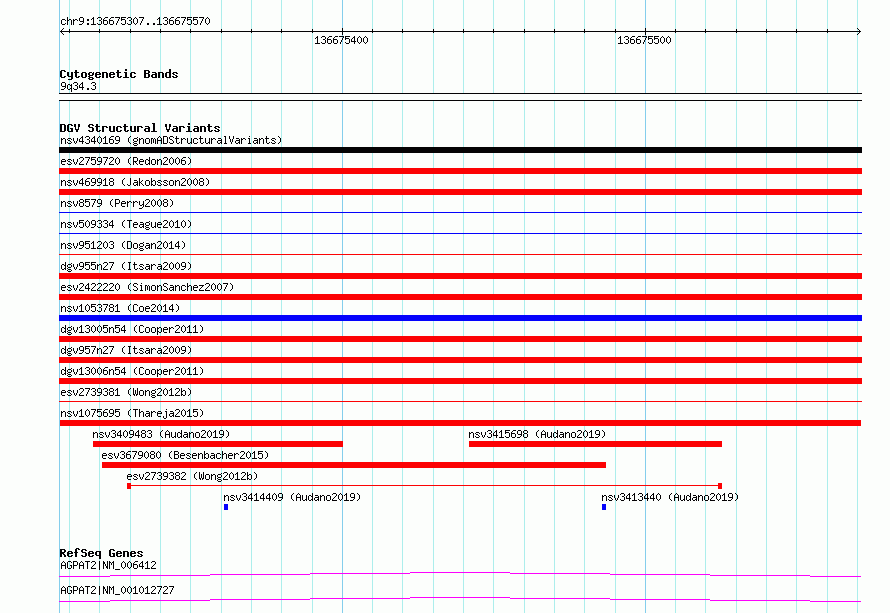Select the small blue nsv3413440 marker
Screen dimensions: 890x613
(604, 507)
